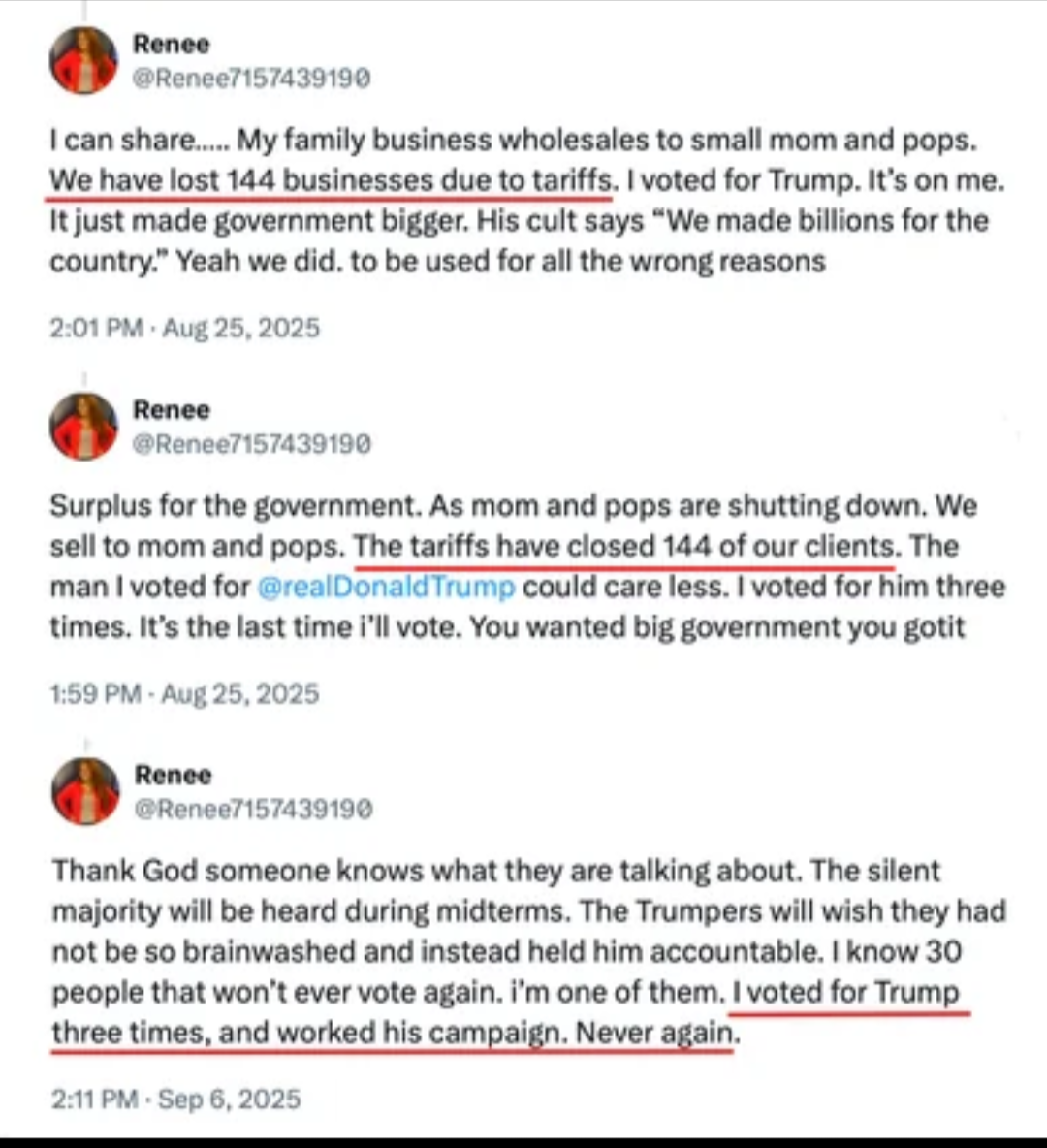Click the underlined 'tariffs have closed 144 of our clients' text

(x=624, y=546)
